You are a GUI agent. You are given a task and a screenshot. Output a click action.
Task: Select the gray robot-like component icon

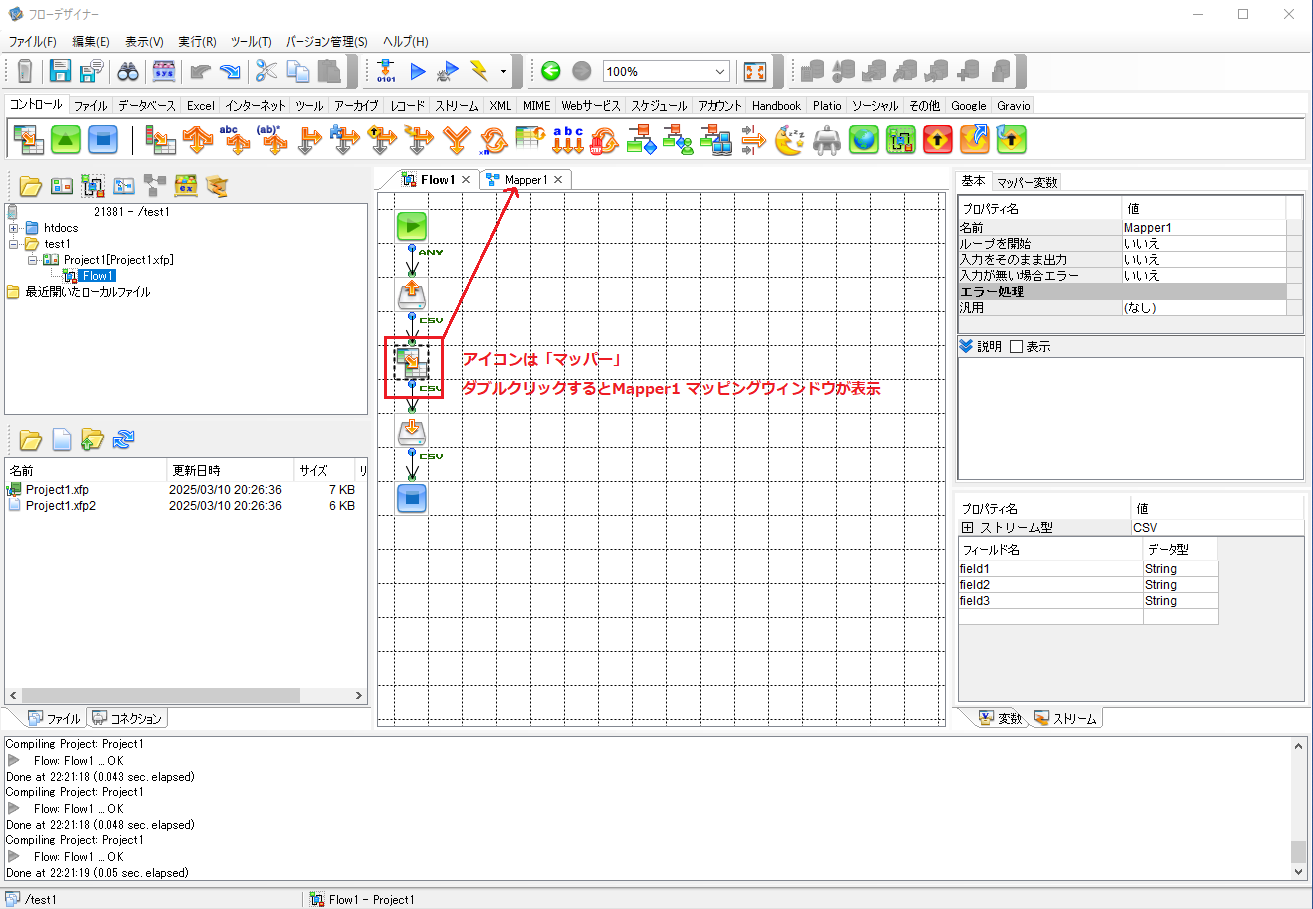tap(827, 139)
